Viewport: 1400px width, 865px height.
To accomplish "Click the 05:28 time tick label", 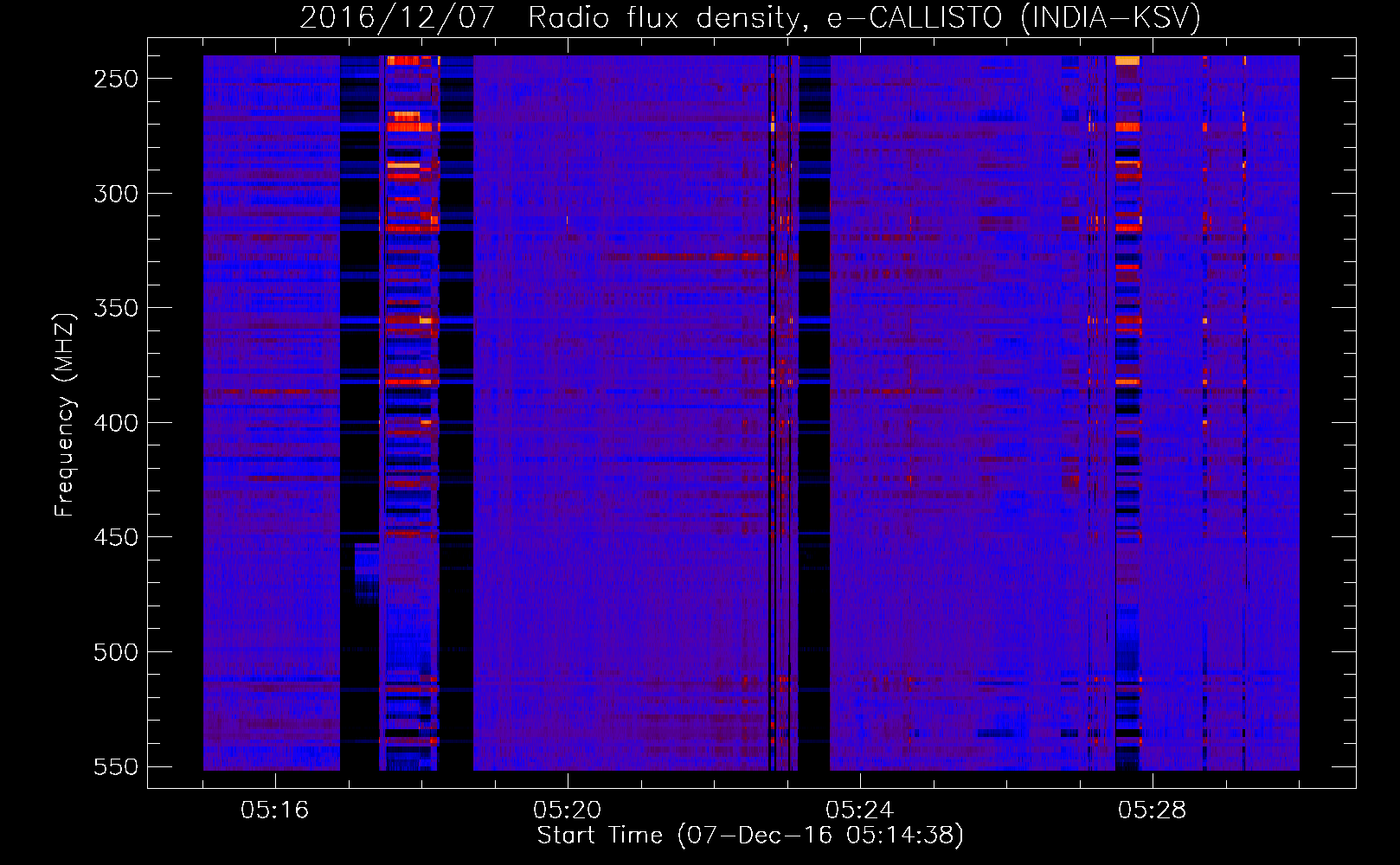I will point(1153,811).
